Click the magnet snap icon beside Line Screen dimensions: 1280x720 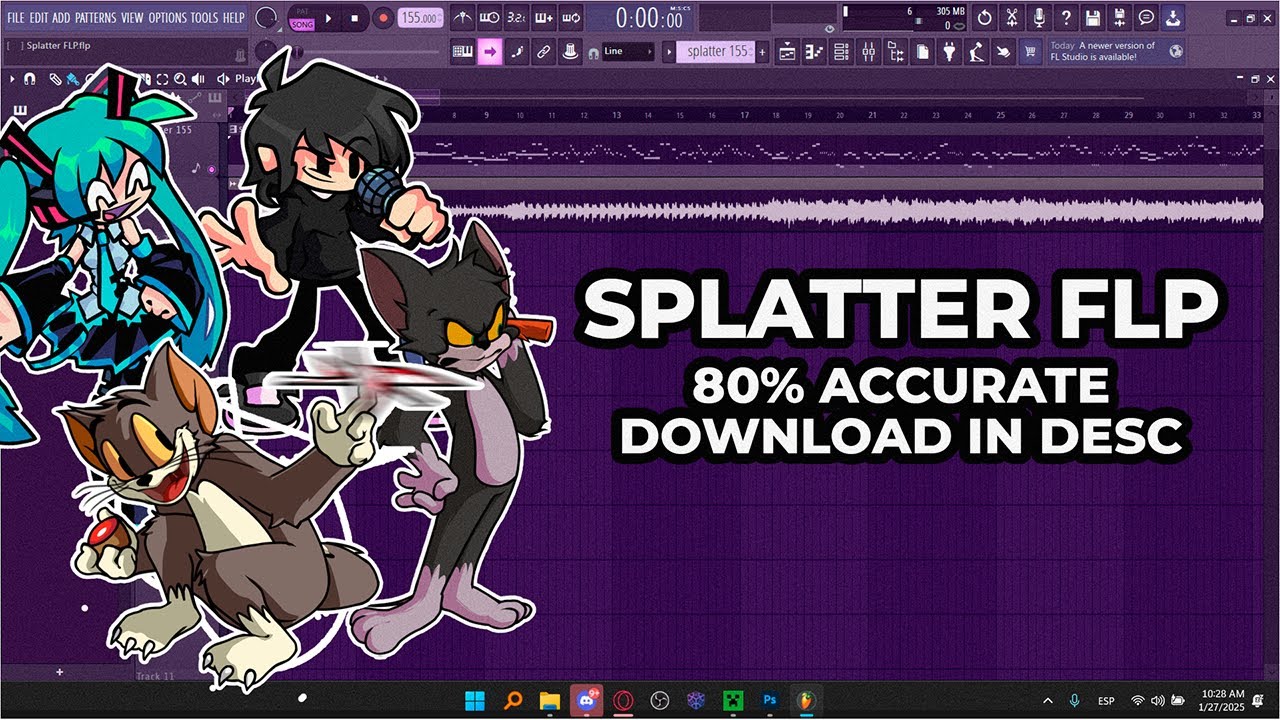(x=594, y=52)
